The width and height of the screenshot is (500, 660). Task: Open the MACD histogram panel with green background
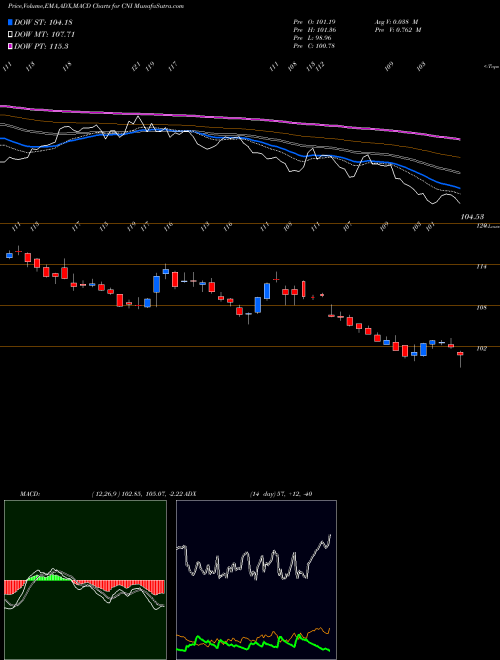pos(85,580)
